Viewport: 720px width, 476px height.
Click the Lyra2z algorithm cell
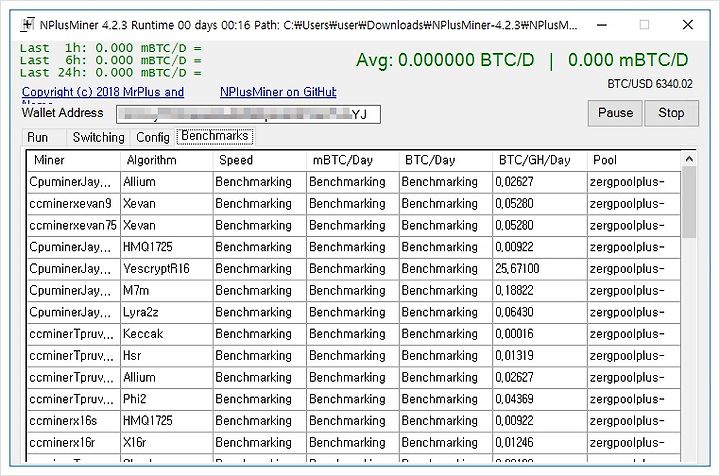click(167, 313)
